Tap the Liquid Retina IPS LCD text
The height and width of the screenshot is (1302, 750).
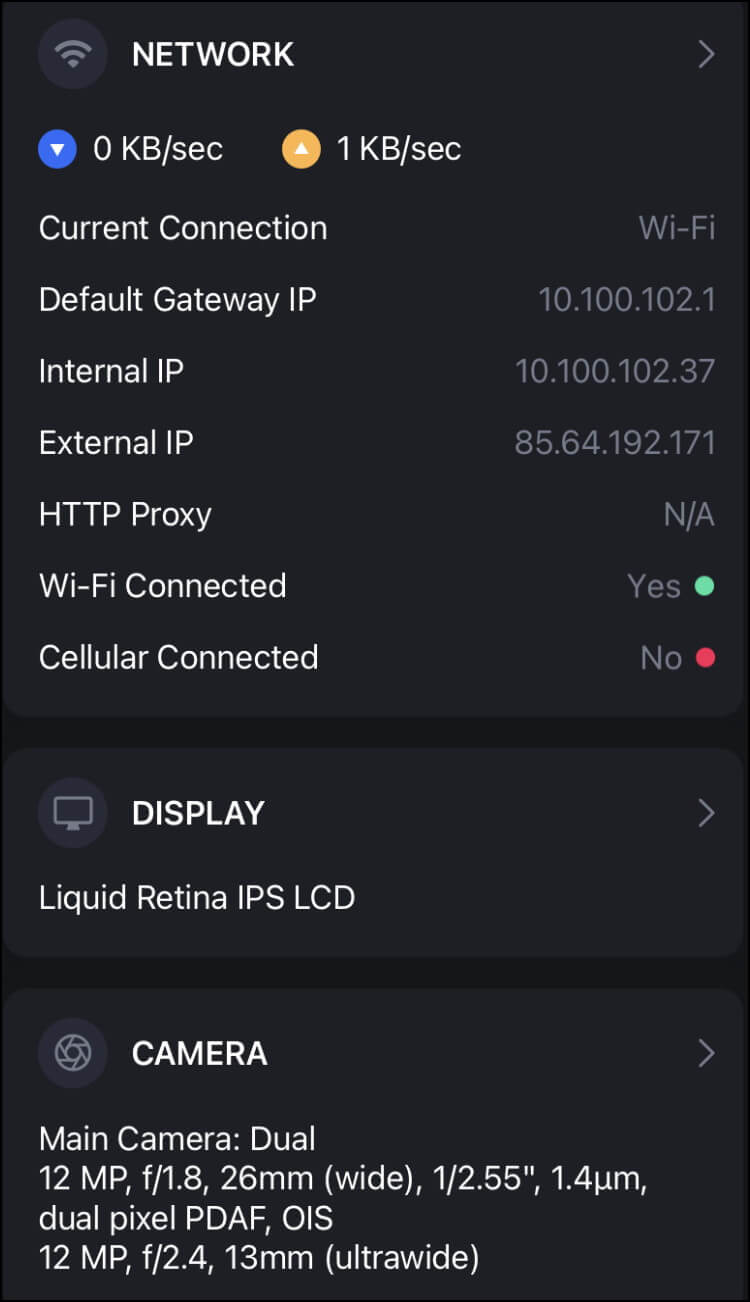click(x=197, y=897)
